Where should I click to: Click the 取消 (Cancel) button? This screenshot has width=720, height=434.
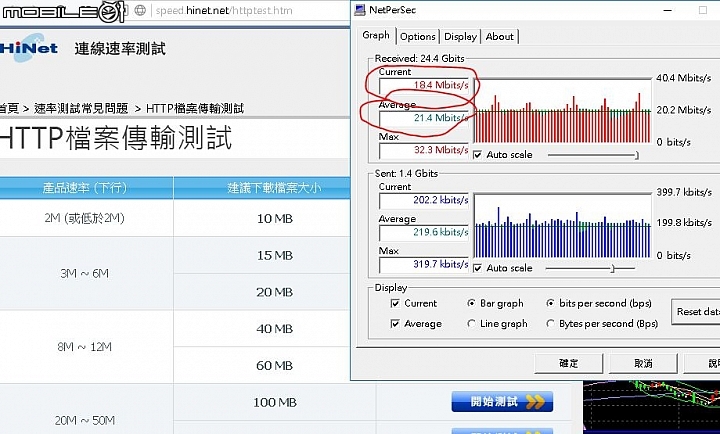click(x=643, y=363)
